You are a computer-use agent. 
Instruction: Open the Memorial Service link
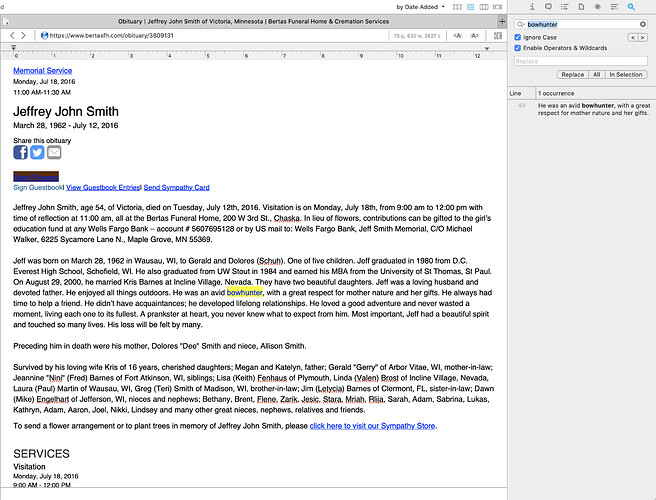[x=43, y=71]
